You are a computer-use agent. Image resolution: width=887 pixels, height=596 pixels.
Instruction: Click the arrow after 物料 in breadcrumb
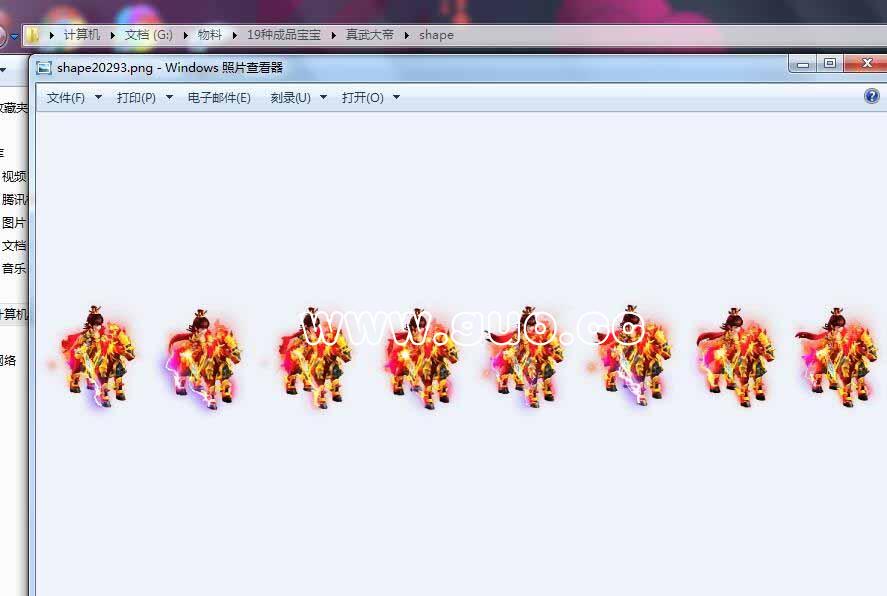coord(235,35)
